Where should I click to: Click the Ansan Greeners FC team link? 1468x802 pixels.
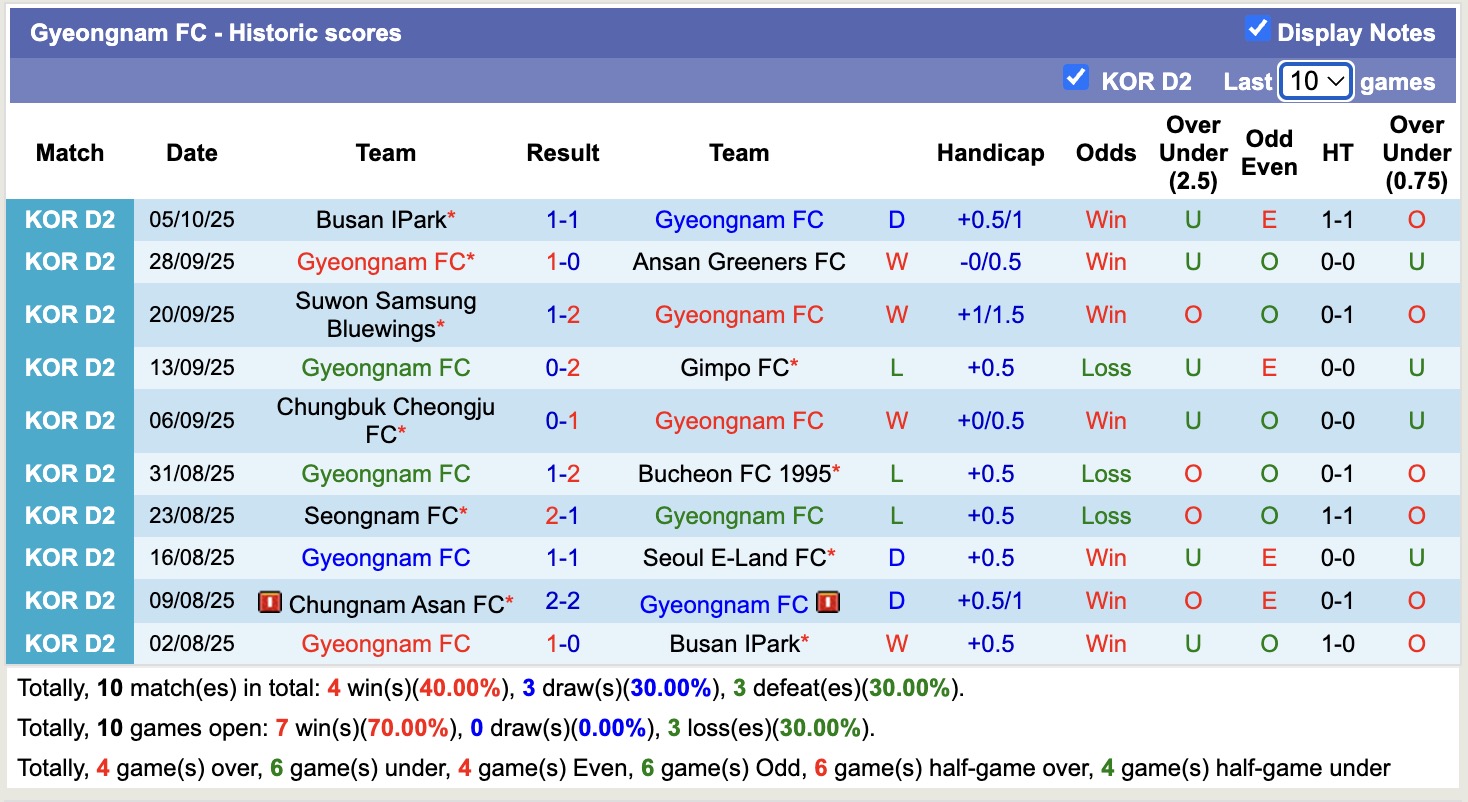739,261
